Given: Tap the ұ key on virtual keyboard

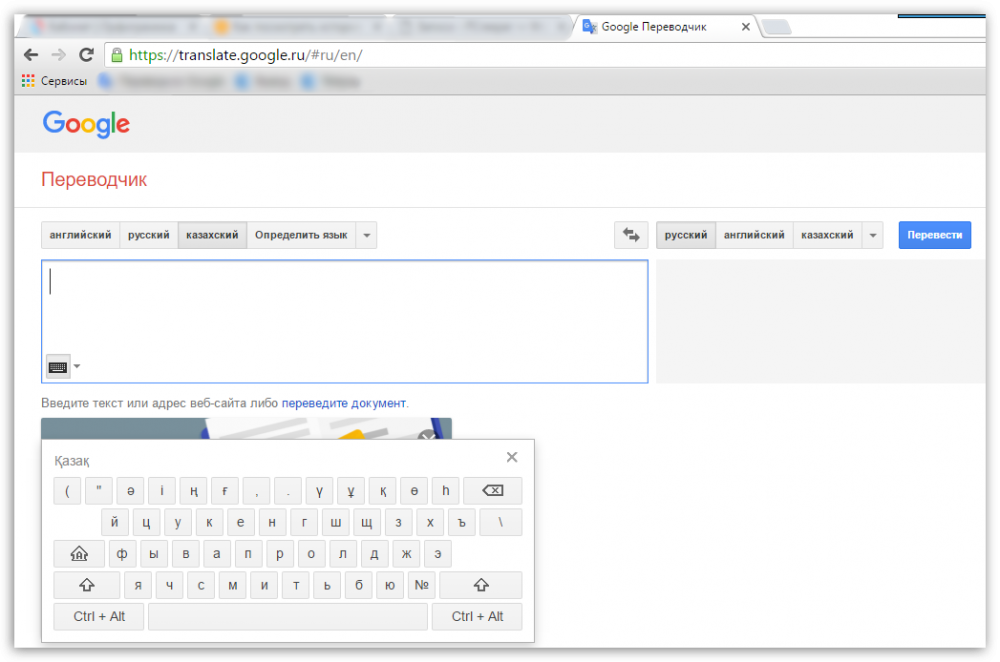Looking at the screenshot, I should click(351, 490).
